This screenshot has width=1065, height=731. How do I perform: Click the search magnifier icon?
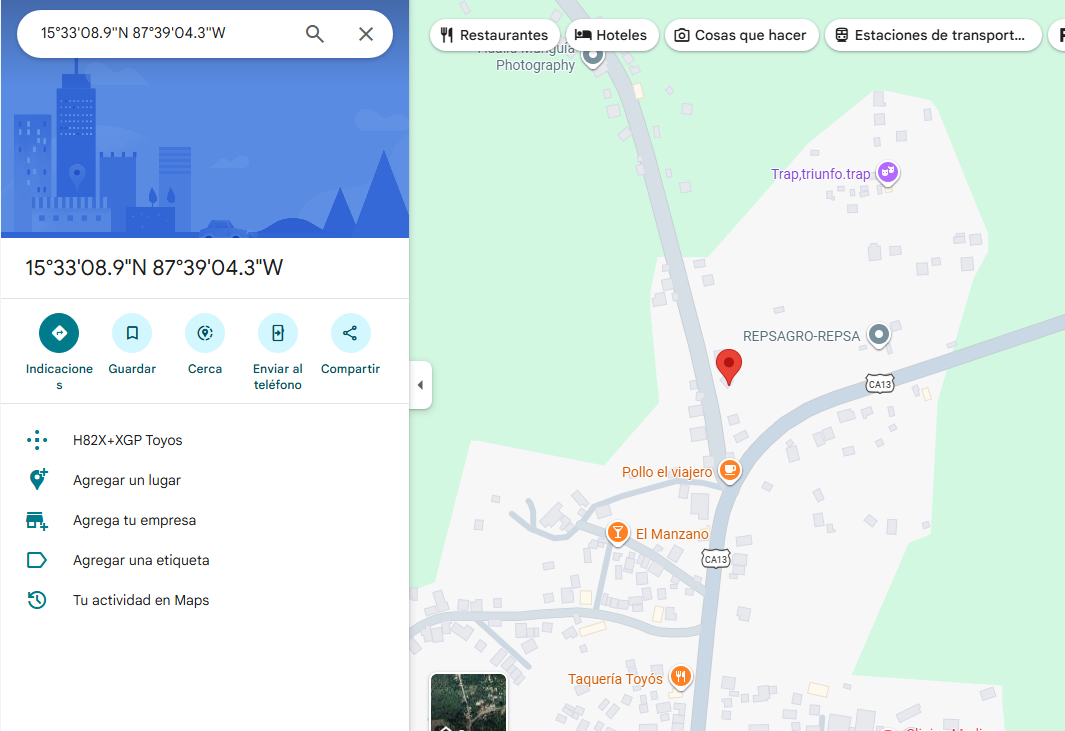pyautogui.click(x=315, y=34)
